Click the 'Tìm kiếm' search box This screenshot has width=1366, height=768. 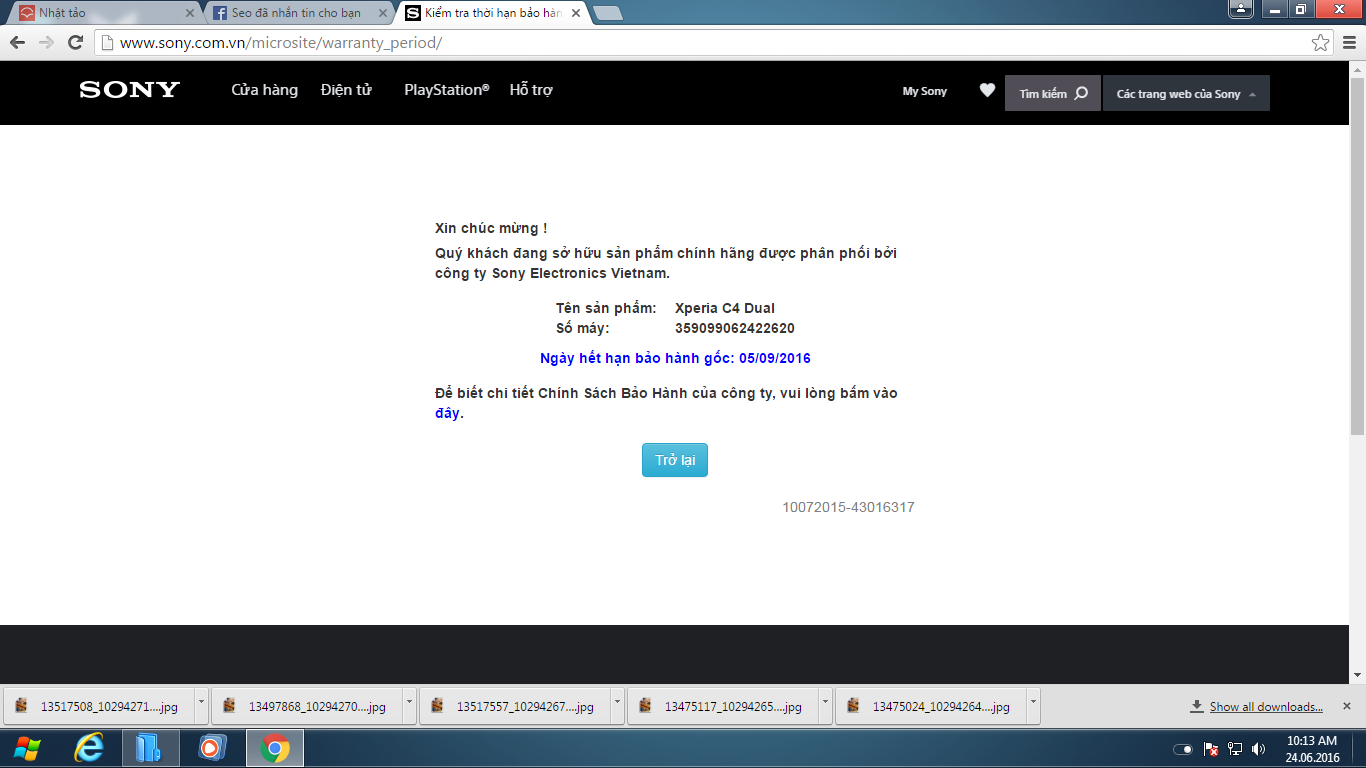pos(1052,94)
